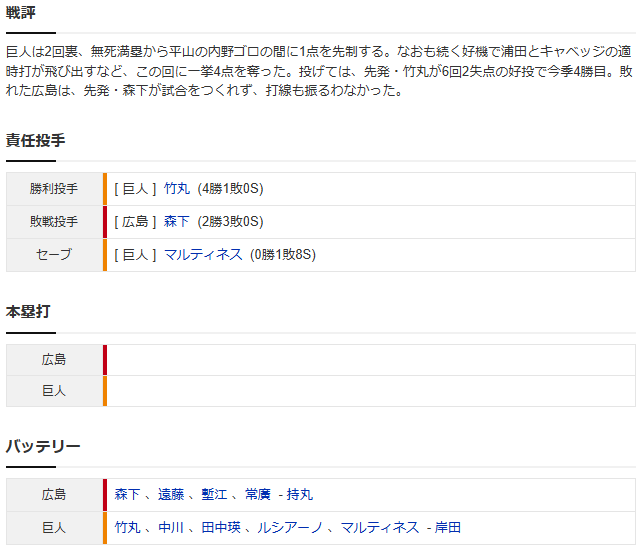Click [ 巨人 ] team tag in セーブ row
Viewport: 640px width, 549px height.
[x=135, y=255]
